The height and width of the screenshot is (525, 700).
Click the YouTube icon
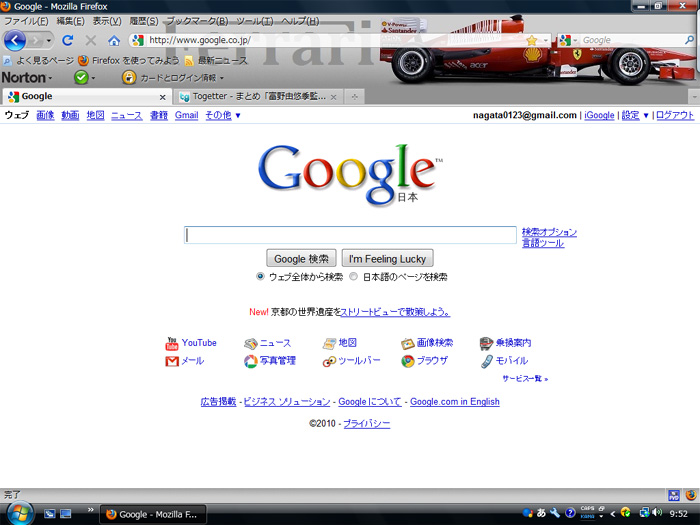172,343
